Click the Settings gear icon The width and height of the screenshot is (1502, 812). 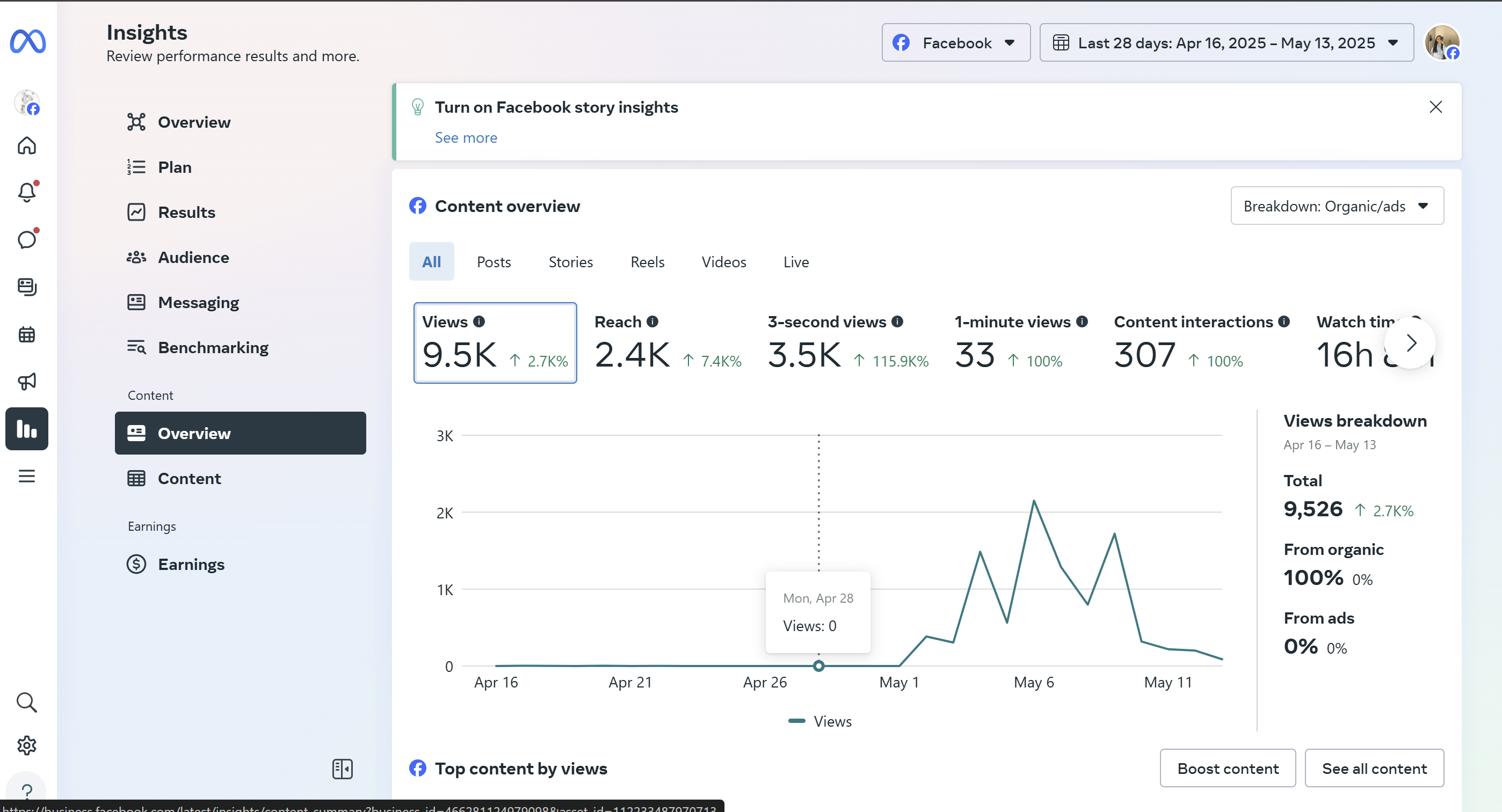pyautogui.click(x=27, y=745)
